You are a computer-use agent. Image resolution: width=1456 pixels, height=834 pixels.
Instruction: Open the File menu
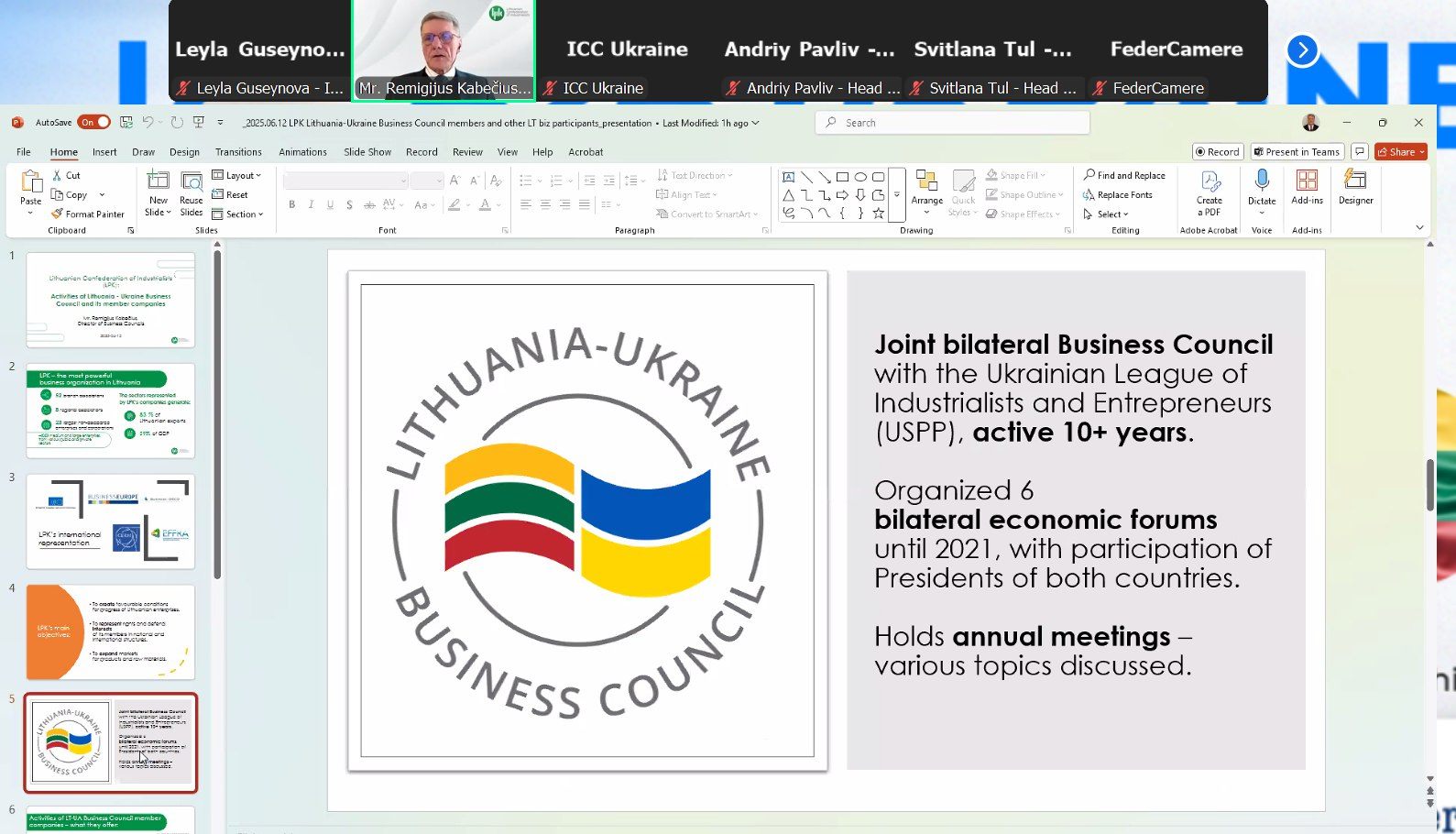point(24,152)
